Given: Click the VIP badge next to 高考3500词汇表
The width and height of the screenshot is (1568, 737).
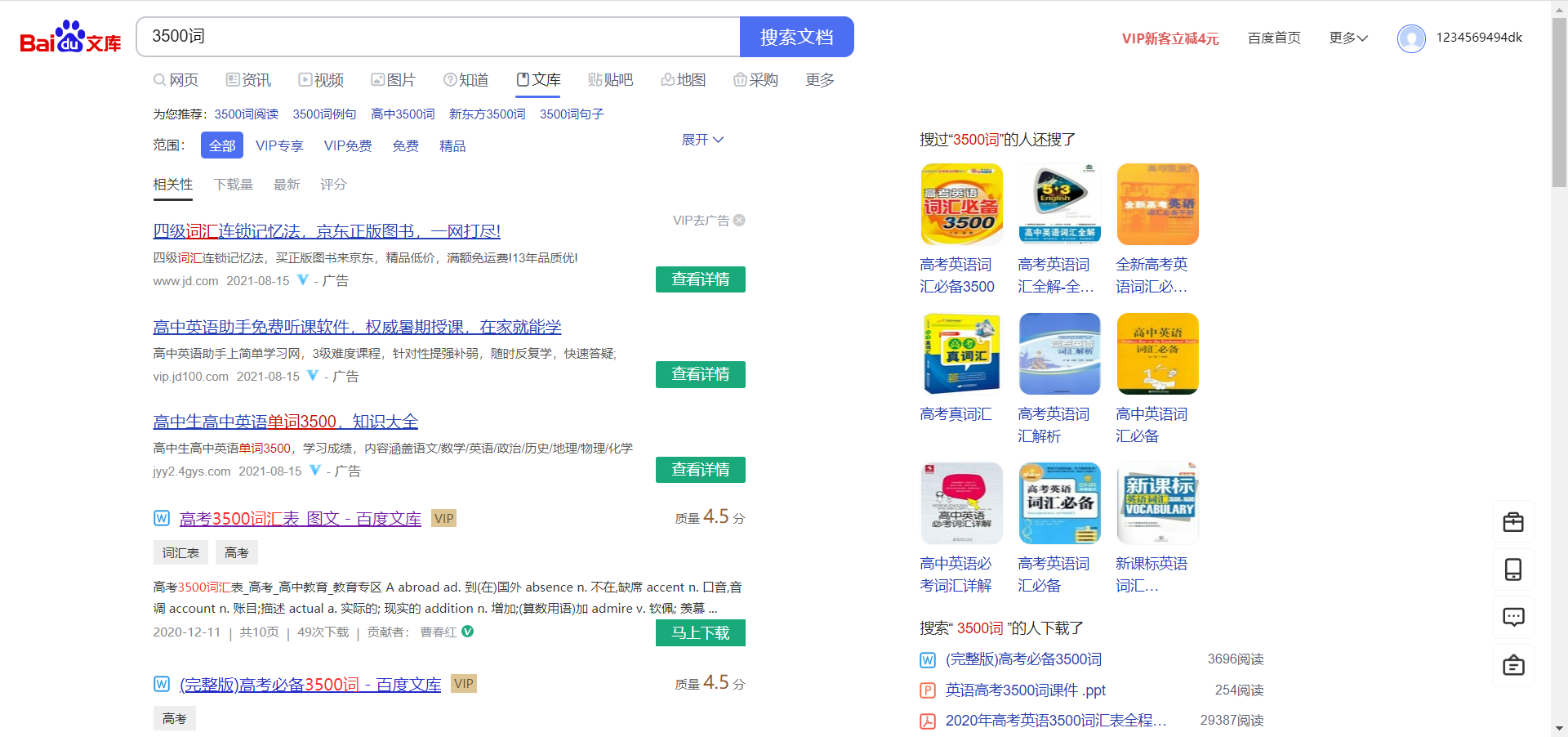Looking at the screenshot, I should 444,518.
